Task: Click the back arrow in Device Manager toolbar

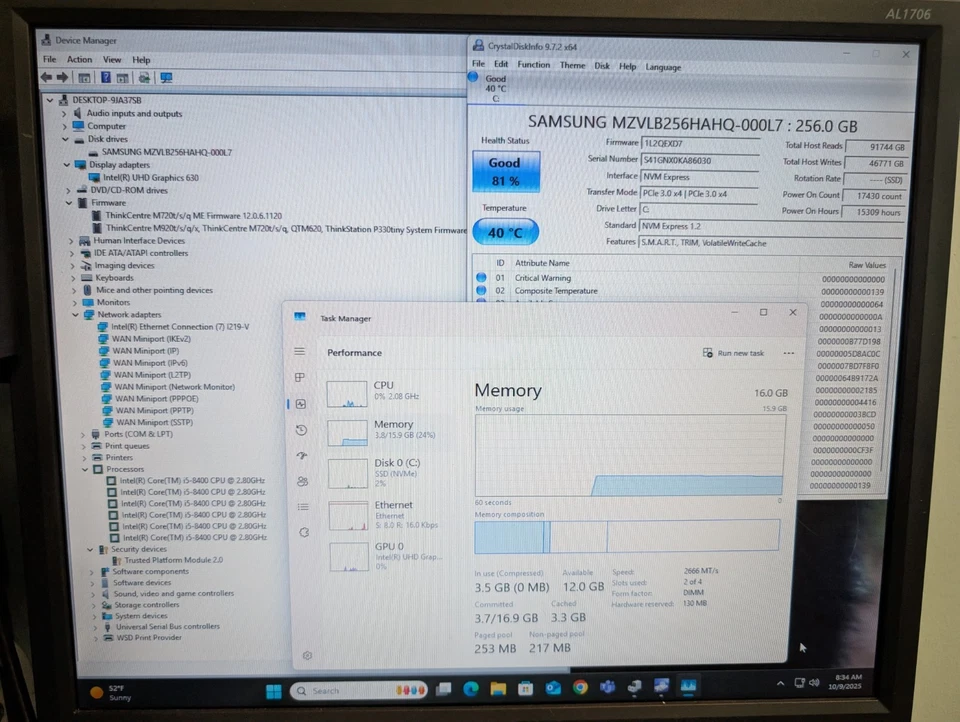Action: [x=47, y=77]
